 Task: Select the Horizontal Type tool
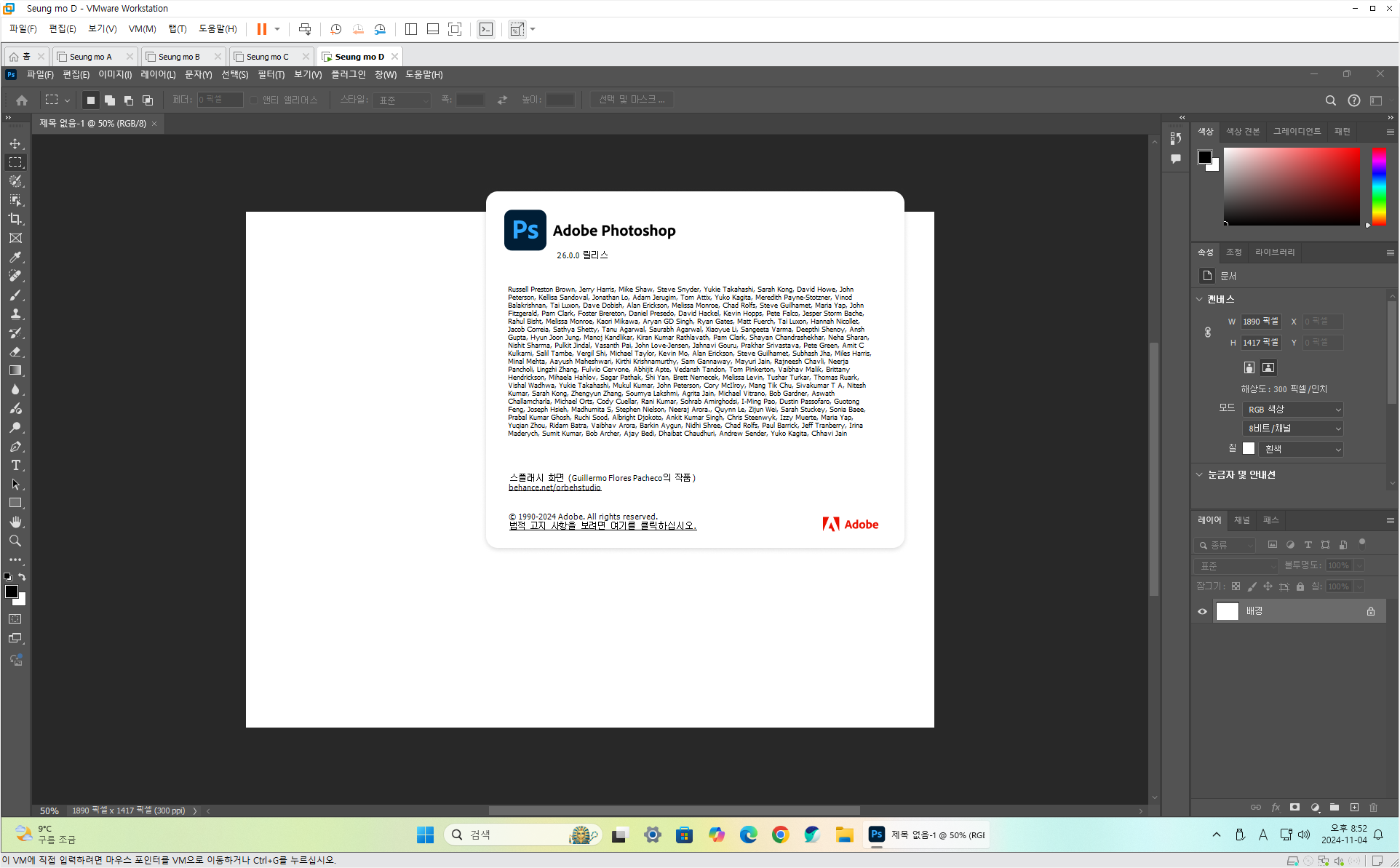15,465
